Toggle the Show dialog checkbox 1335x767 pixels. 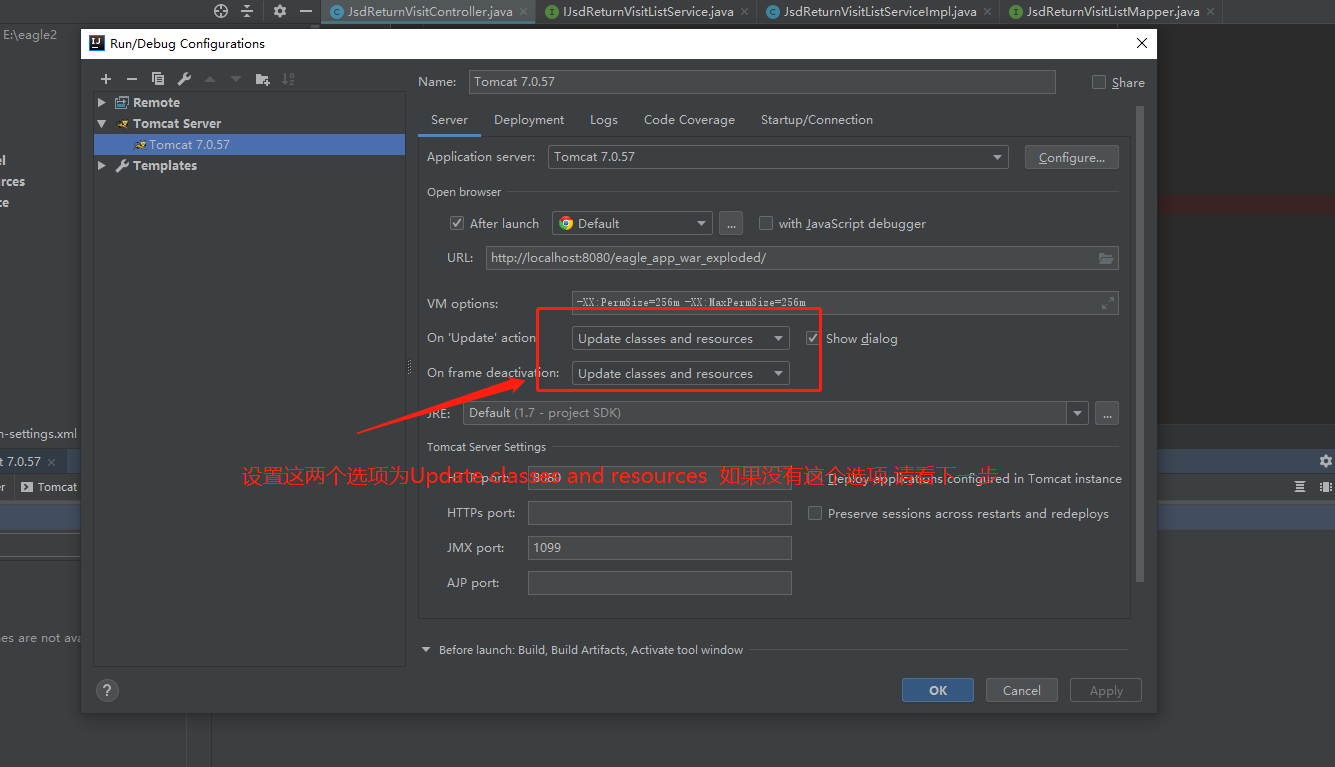click(x=812, y=338)
